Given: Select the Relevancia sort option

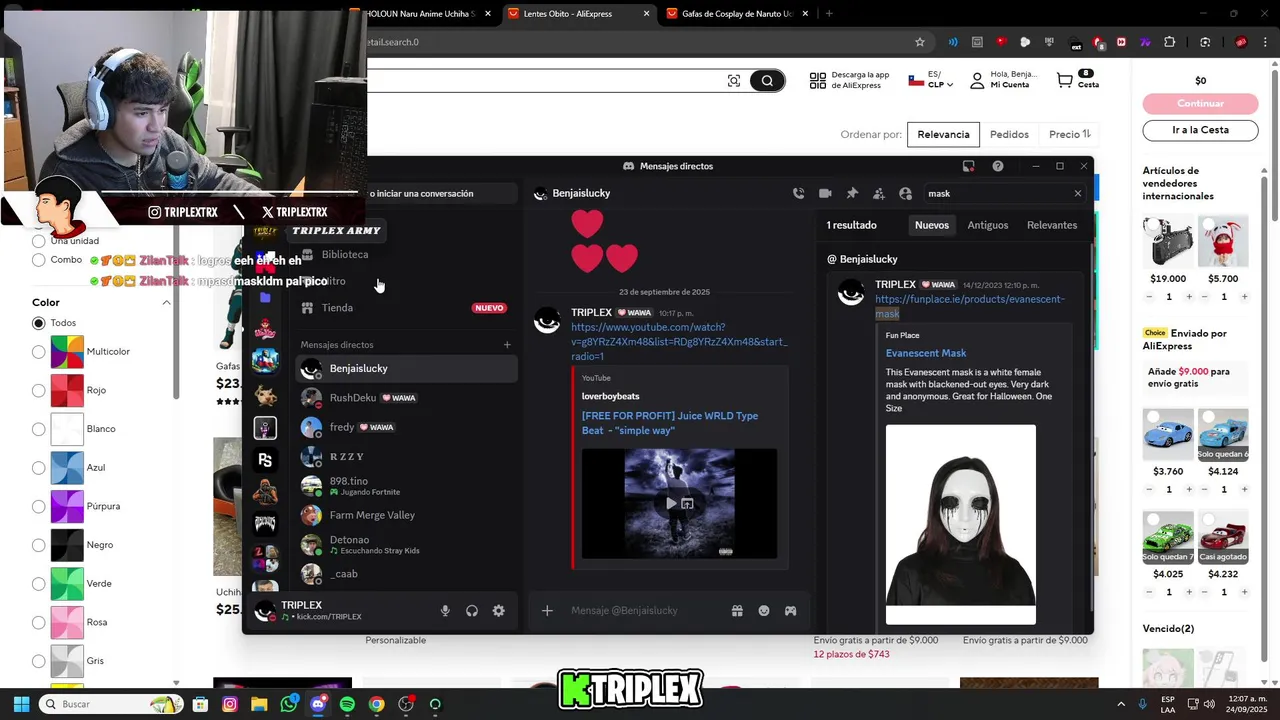Looking at the screenshot, I should point(943,134).
